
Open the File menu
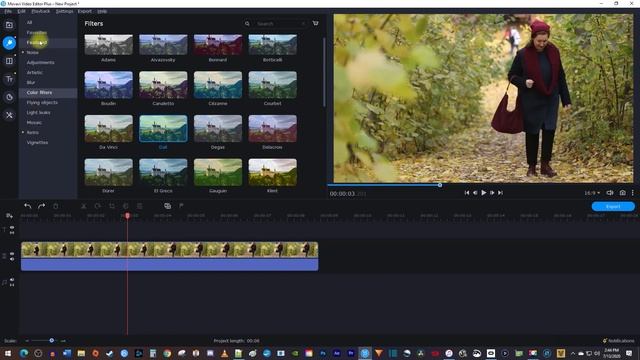click(x=8, y=11)
